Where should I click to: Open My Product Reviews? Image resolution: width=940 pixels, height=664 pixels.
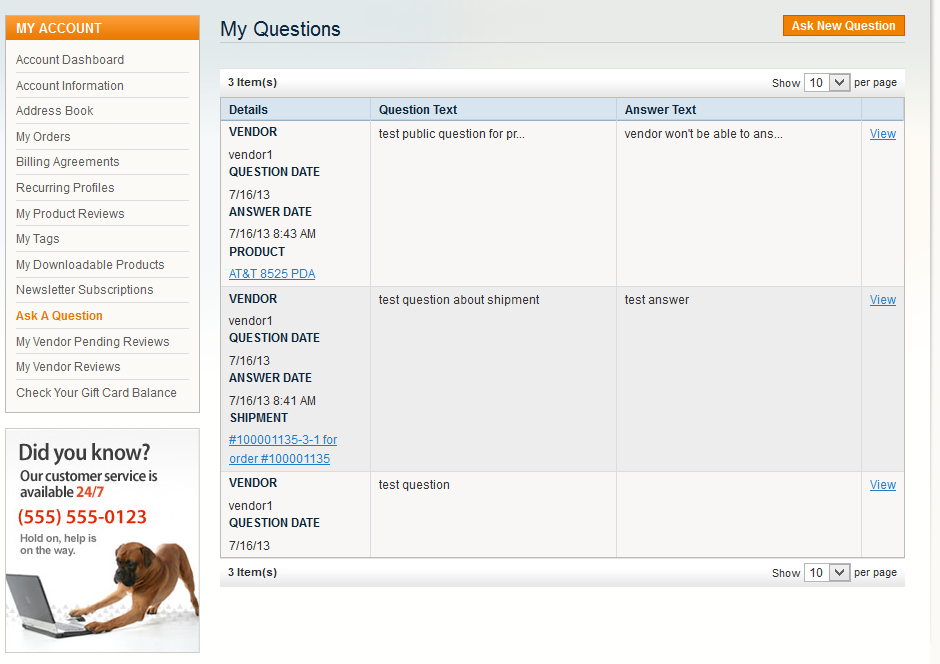pyautogui.click(x=70, y=213)
